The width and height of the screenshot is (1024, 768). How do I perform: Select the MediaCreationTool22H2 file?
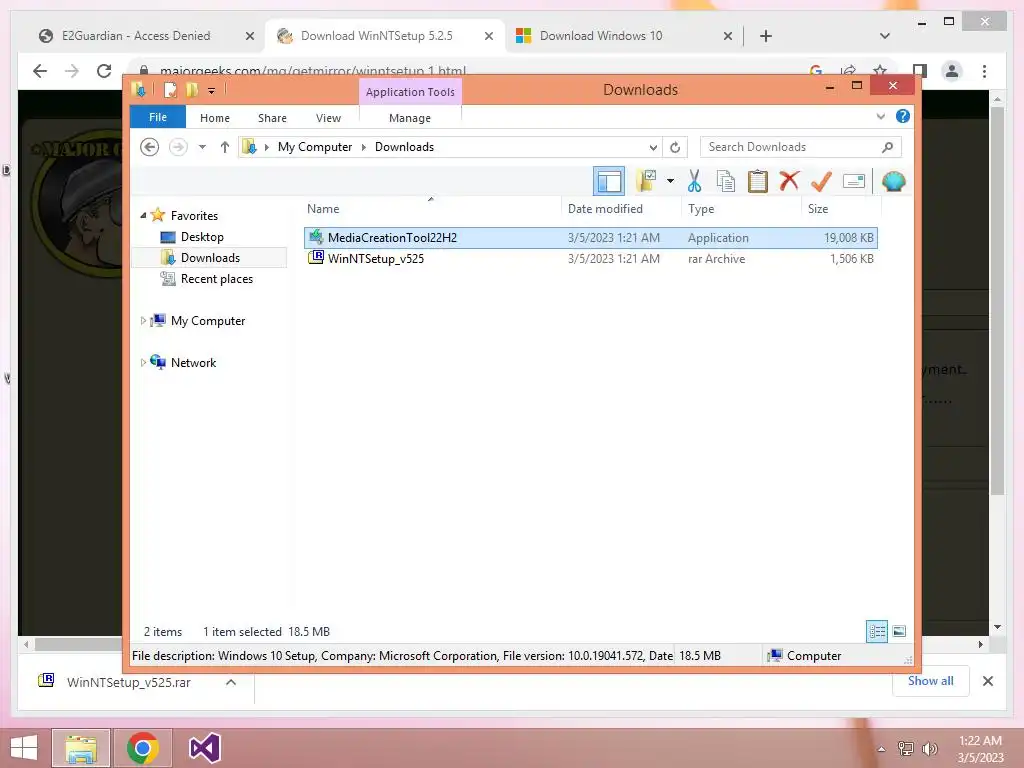(590, 238)
